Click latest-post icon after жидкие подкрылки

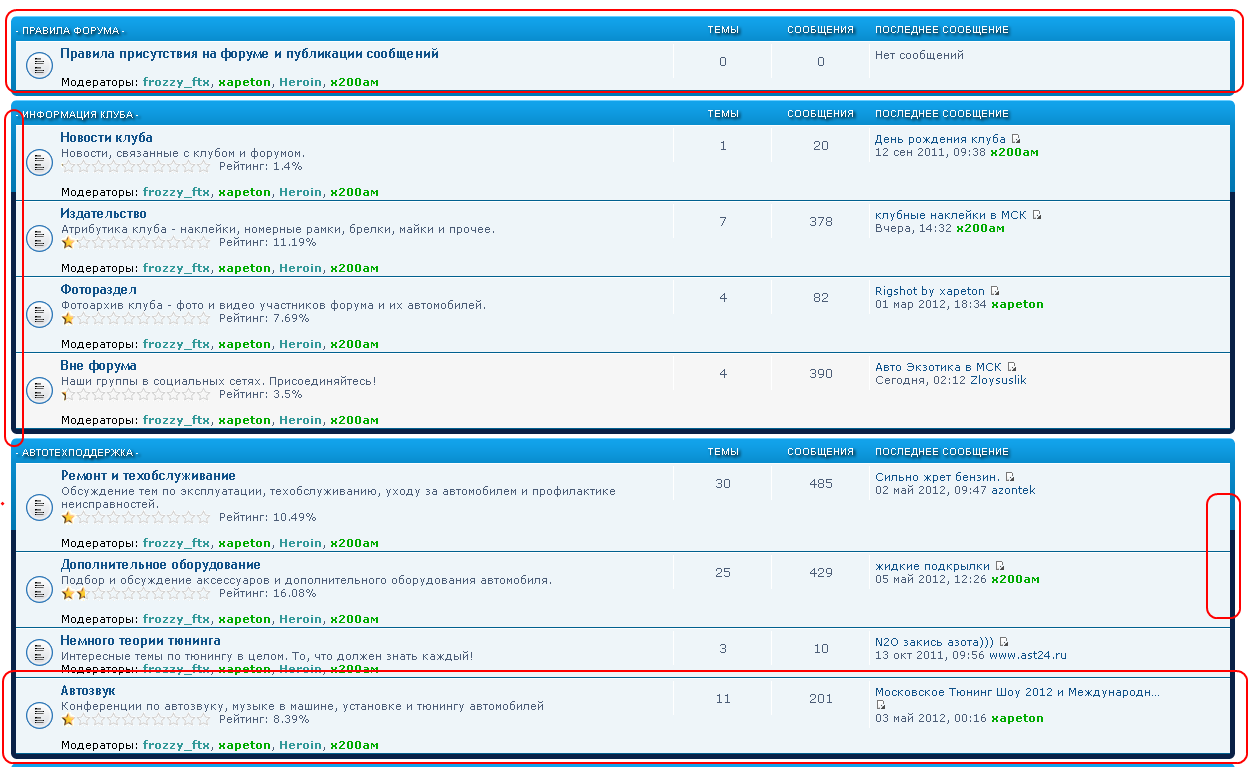pos(1000,566)
